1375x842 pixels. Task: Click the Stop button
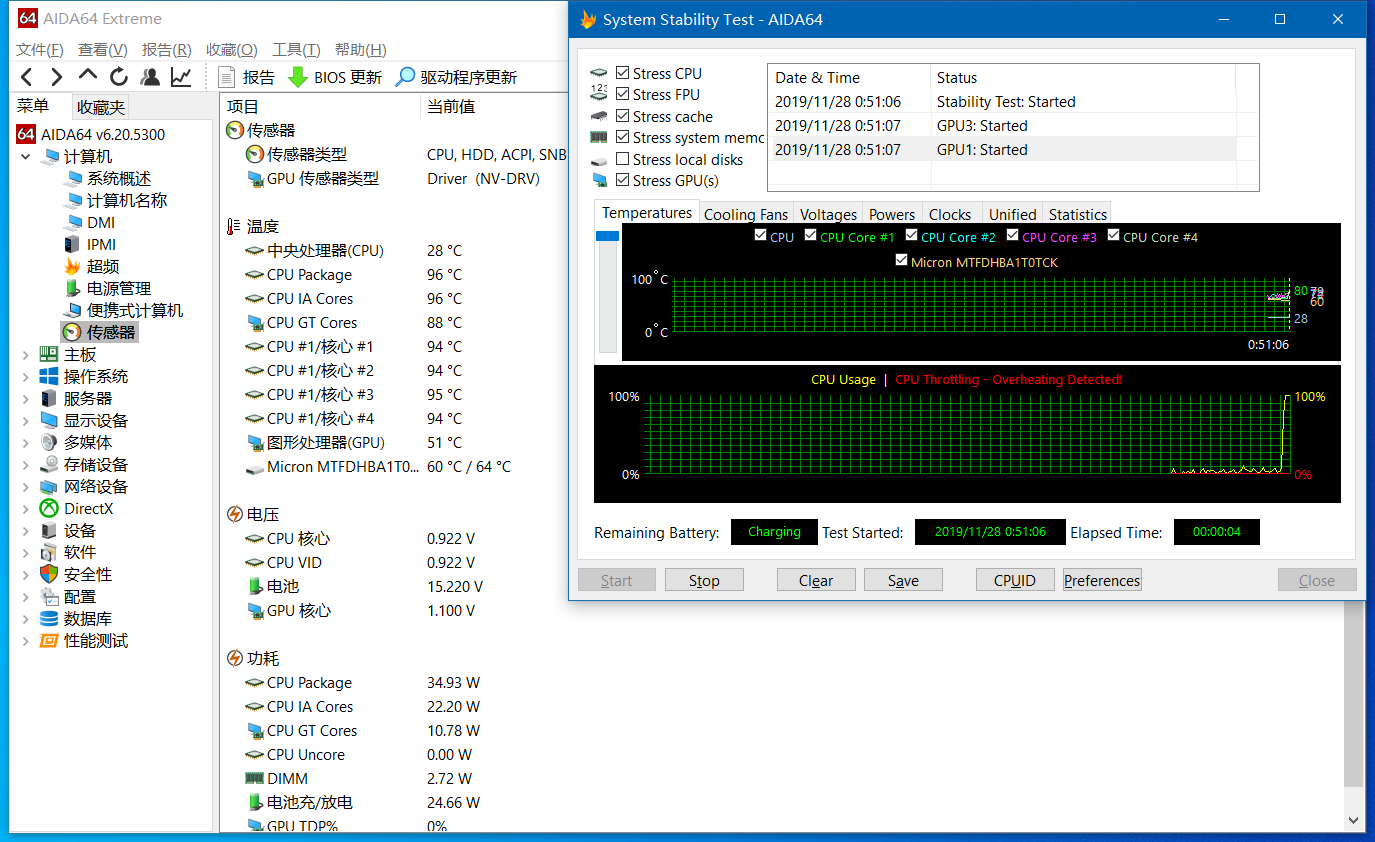704,580
